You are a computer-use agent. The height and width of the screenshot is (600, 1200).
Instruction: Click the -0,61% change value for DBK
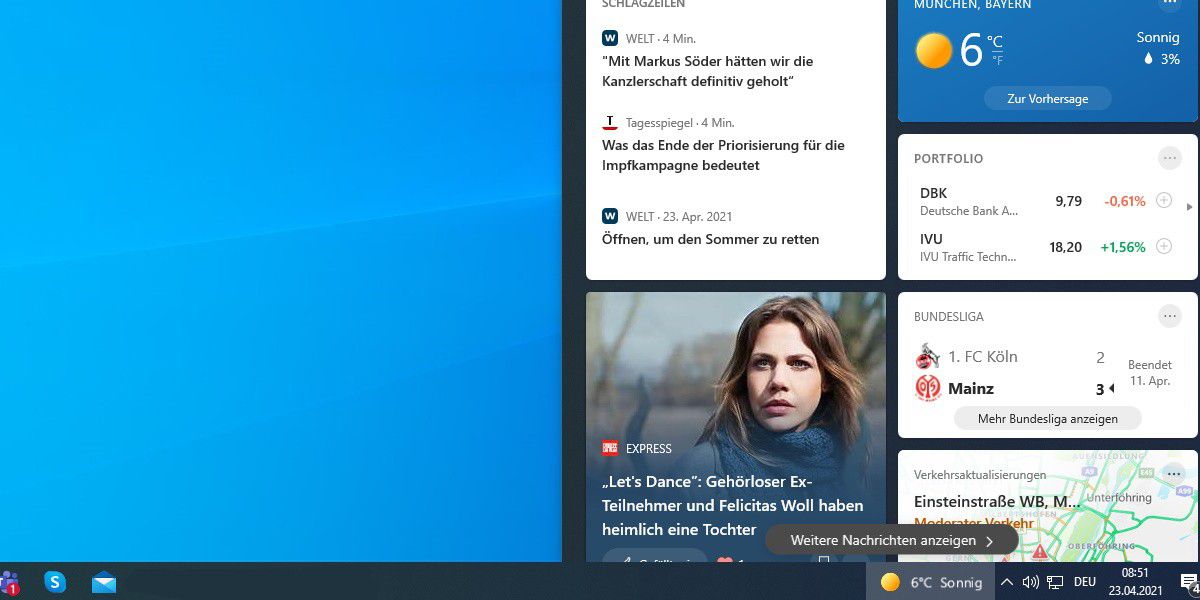point(1125,201)
